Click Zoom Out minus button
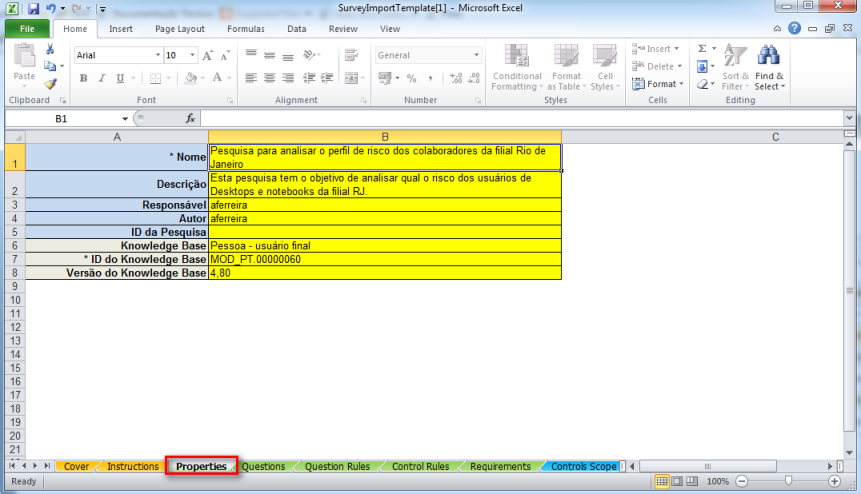 click(742, 481)
